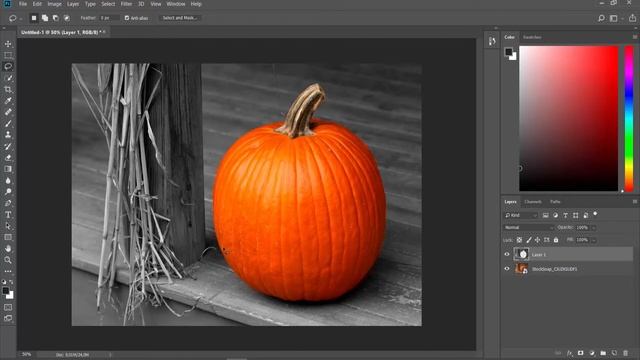Select the Spot Healing Brush tool

[x=8, y=112]
